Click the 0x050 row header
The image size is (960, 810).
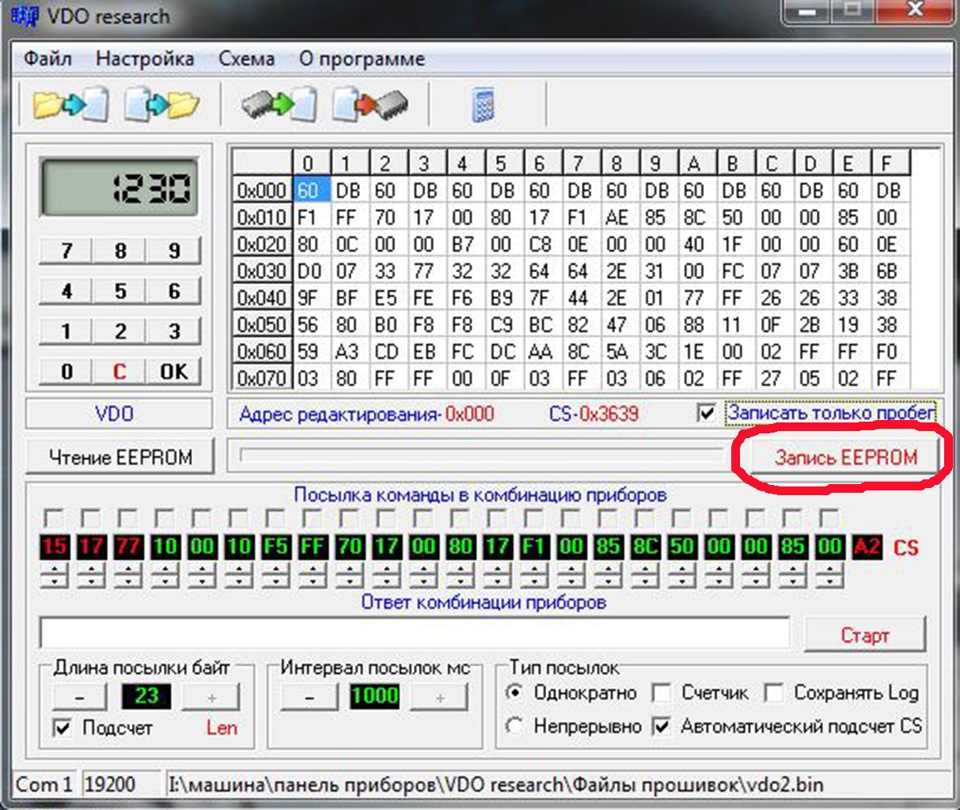pyautogui.click(x=262, y=324)
